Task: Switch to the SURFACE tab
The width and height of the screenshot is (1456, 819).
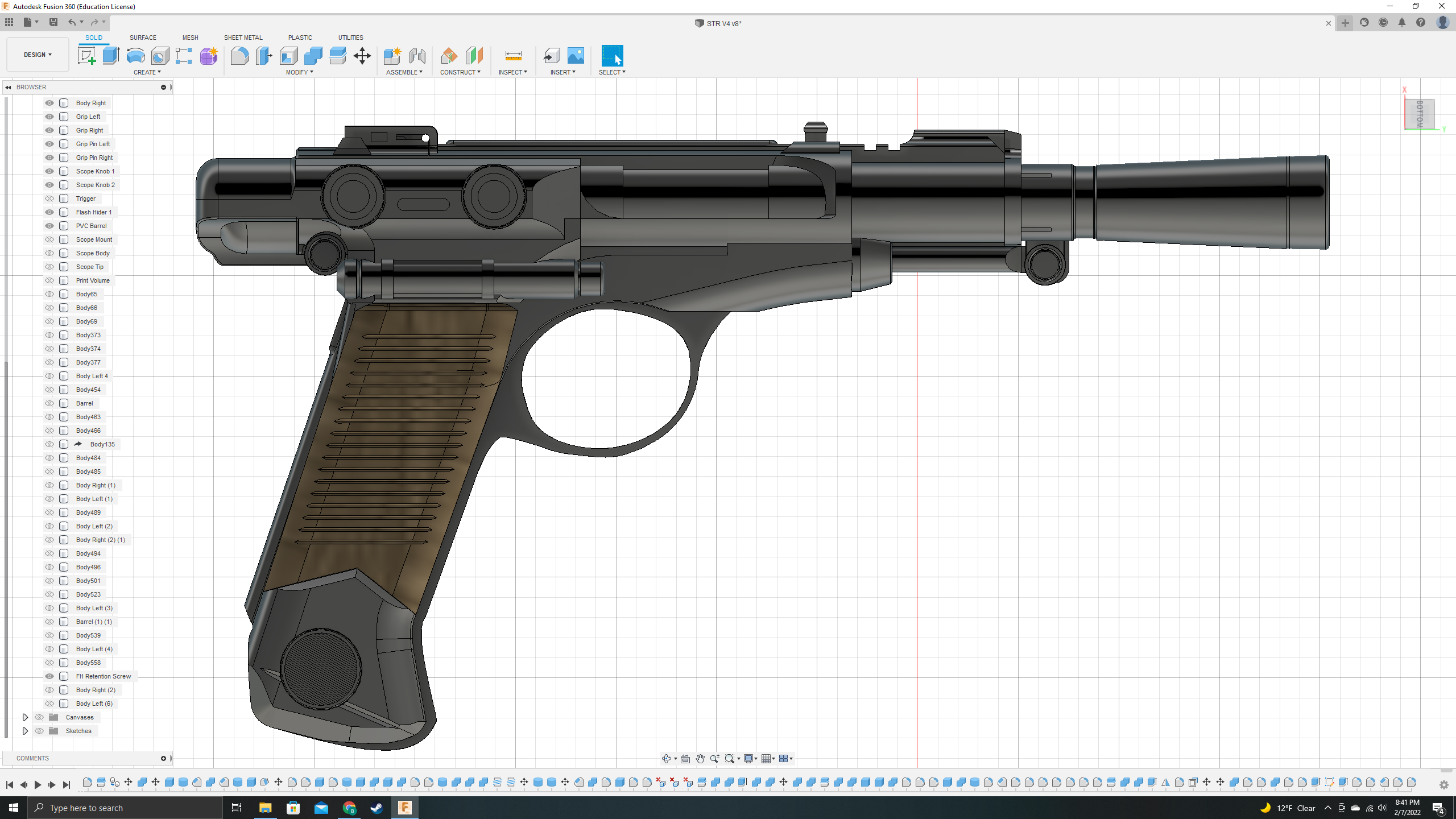Action: pyautogui.click(x=143, y=38)
